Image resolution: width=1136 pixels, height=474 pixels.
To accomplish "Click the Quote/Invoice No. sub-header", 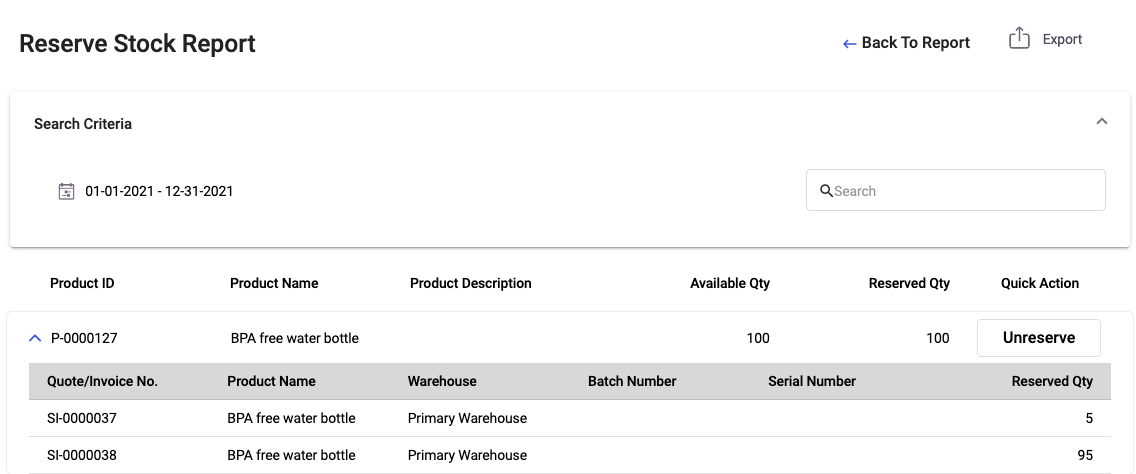I will click(x=102, y=381).
